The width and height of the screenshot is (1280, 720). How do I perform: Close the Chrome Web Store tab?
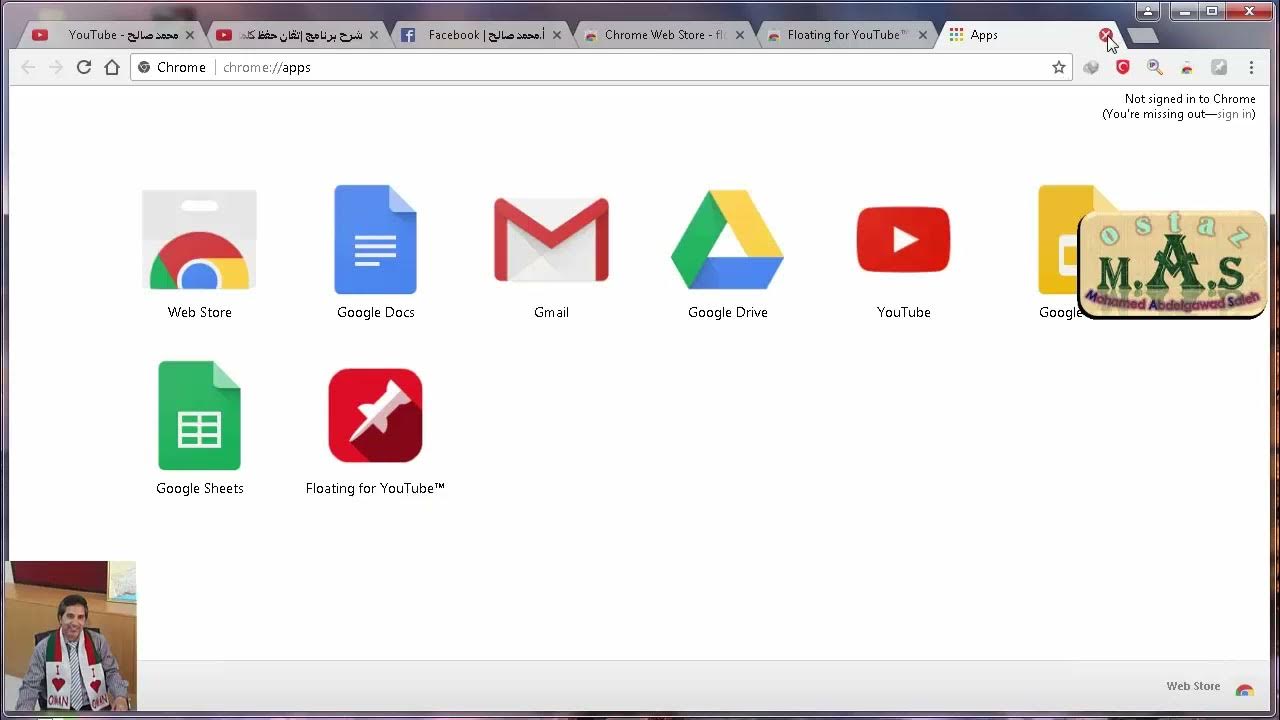click(740, 35)
